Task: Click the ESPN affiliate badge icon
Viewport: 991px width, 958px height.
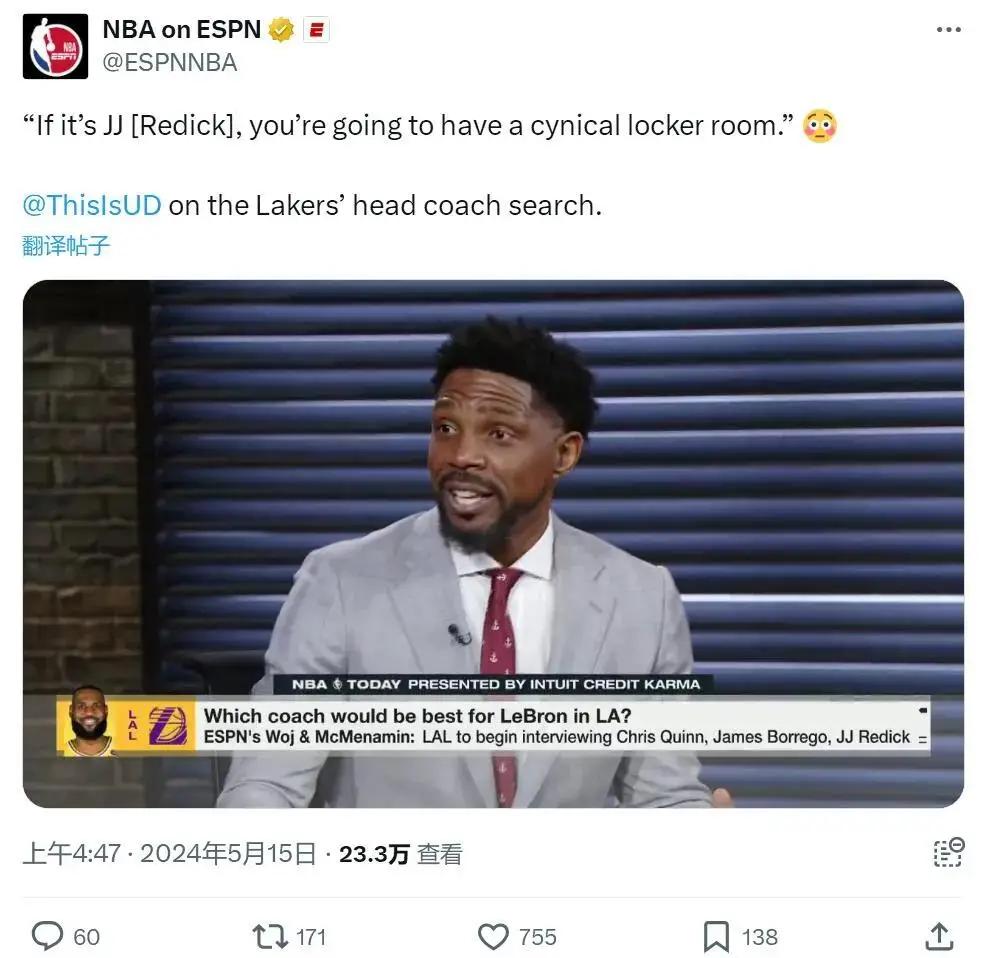Action: pos(316,30)
